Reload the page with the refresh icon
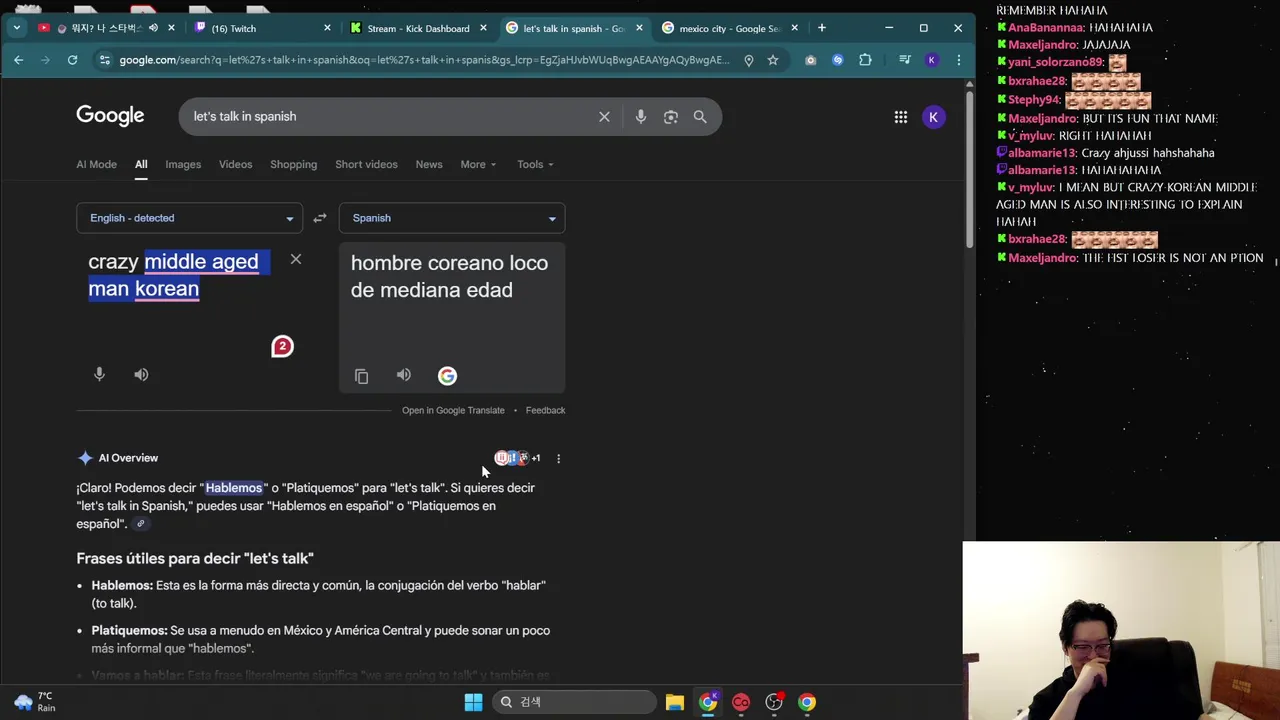 pos(72,60)
